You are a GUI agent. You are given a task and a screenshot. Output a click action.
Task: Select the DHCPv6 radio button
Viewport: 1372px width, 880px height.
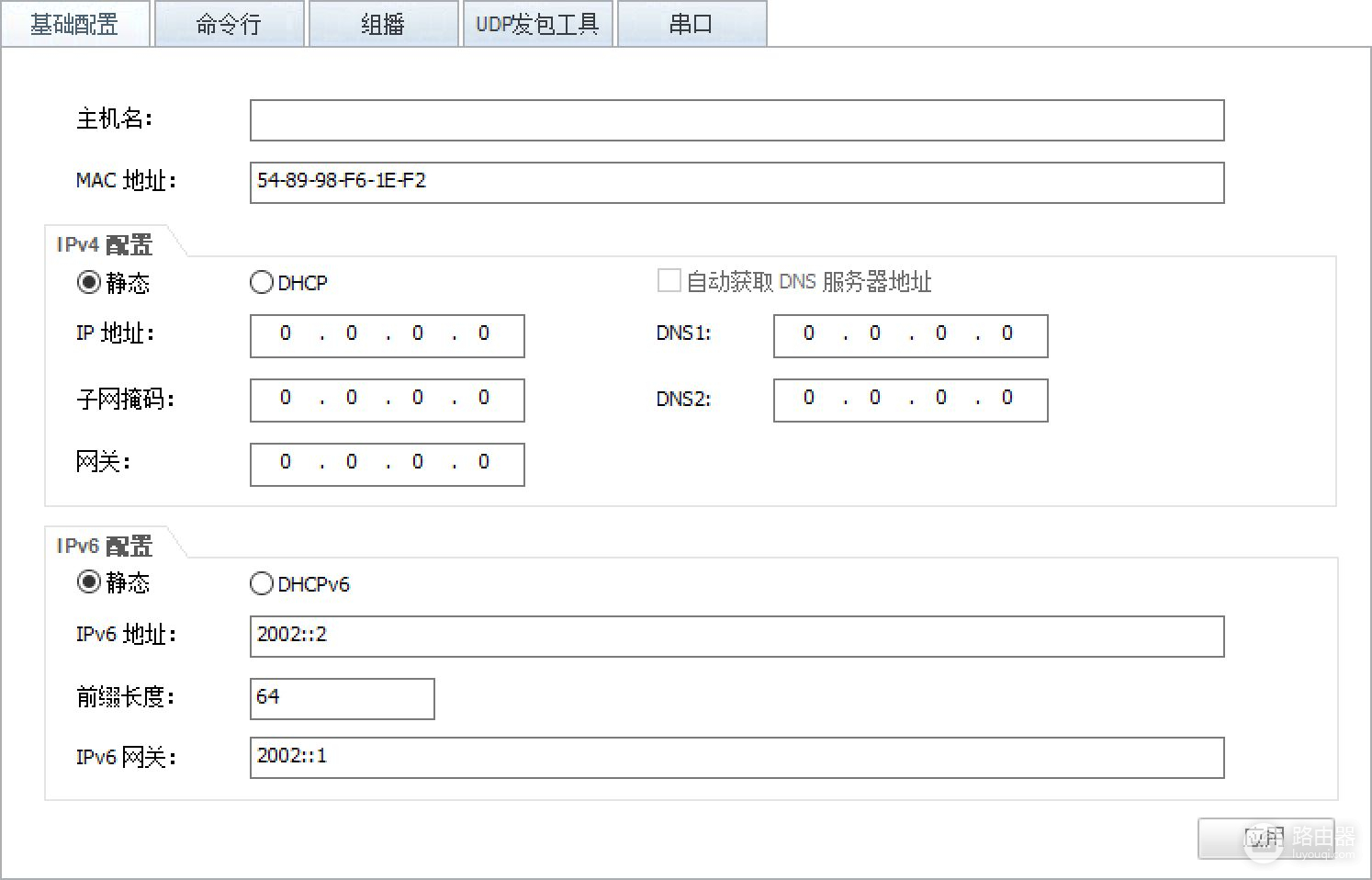click(261, 583)
